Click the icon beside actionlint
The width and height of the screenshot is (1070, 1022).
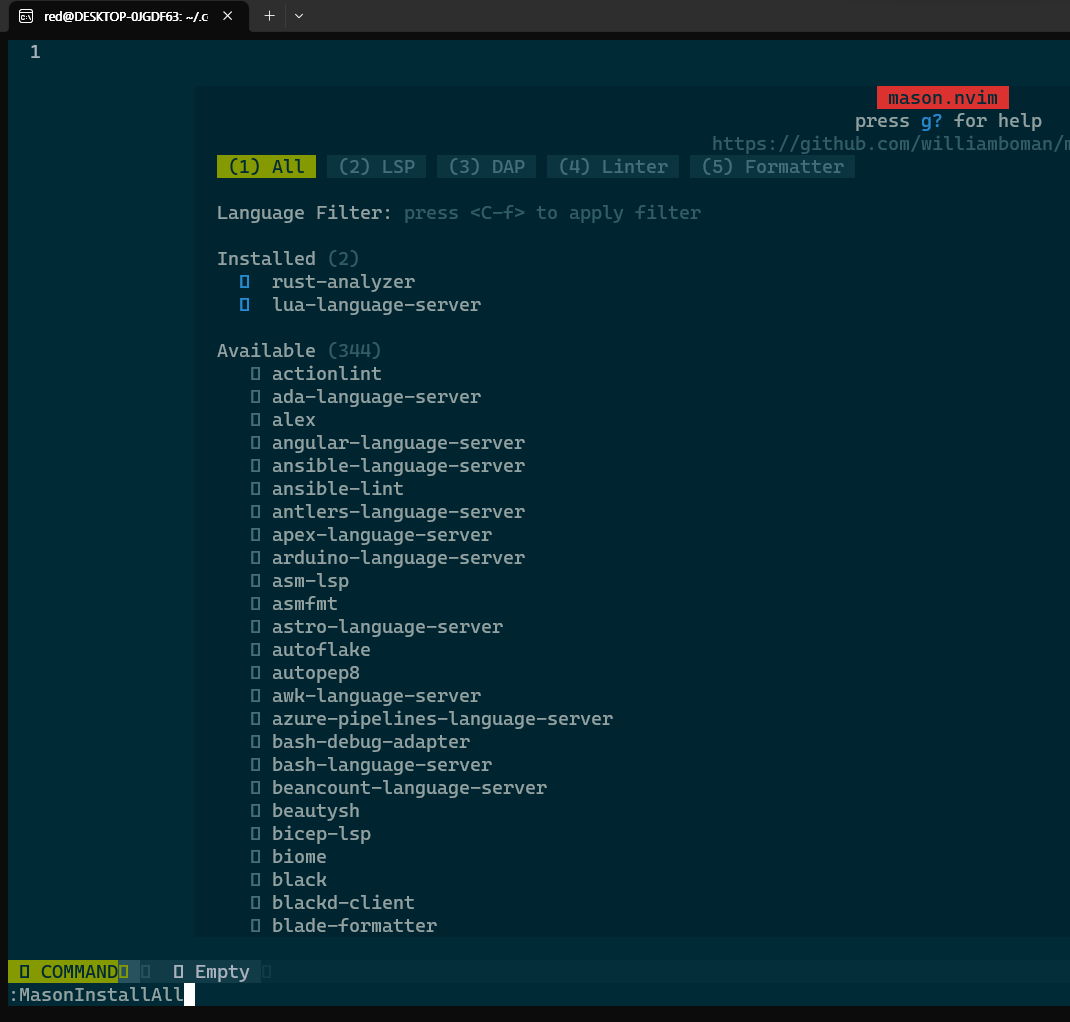point(255,374)
